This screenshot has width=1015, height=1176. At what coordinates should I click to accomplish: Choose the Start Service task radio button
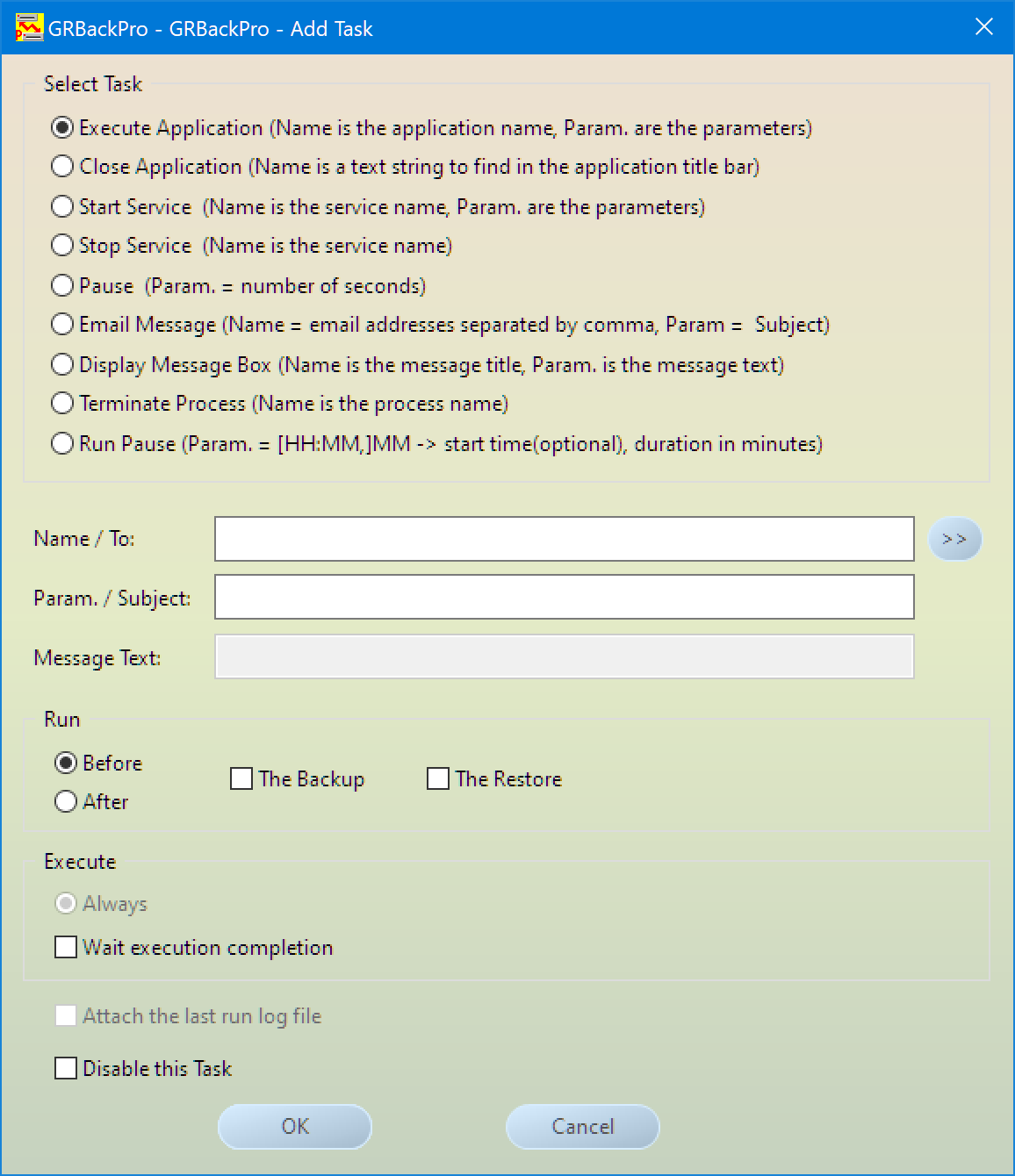62,206
